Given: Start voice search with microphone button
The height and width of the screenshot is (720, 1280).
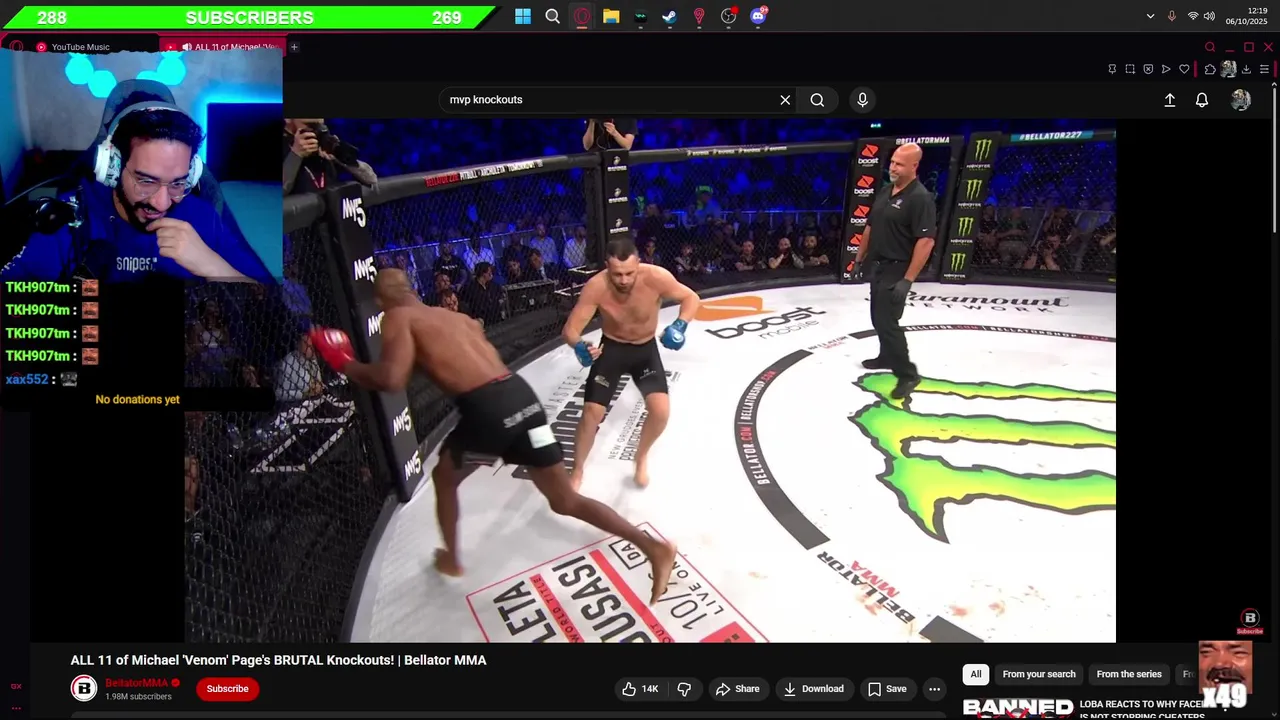Looking at the screenshot, I should [862, 100].
